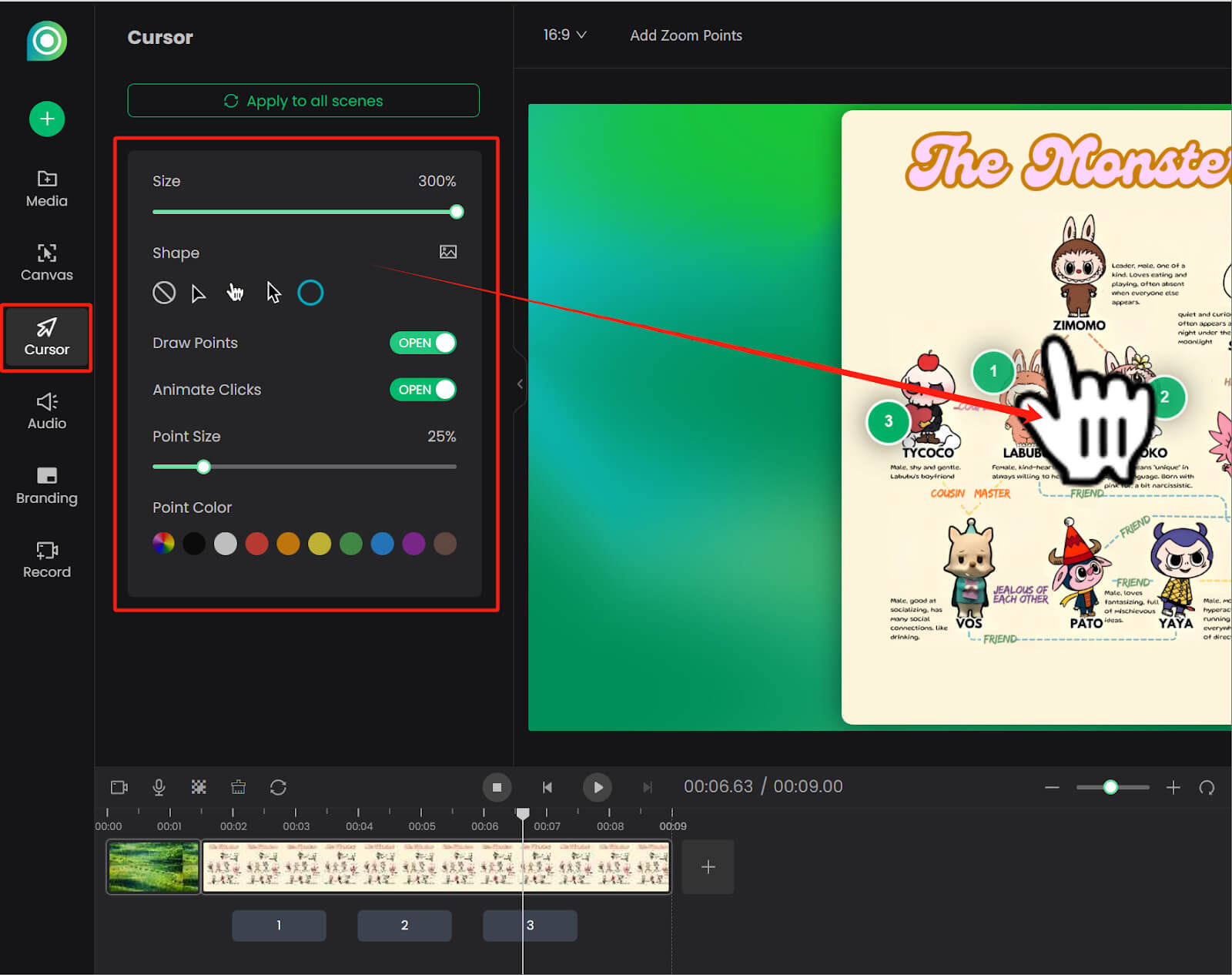
Task: Click the green app logo icon
Action: pyautogui.click(x=46, y=41)
